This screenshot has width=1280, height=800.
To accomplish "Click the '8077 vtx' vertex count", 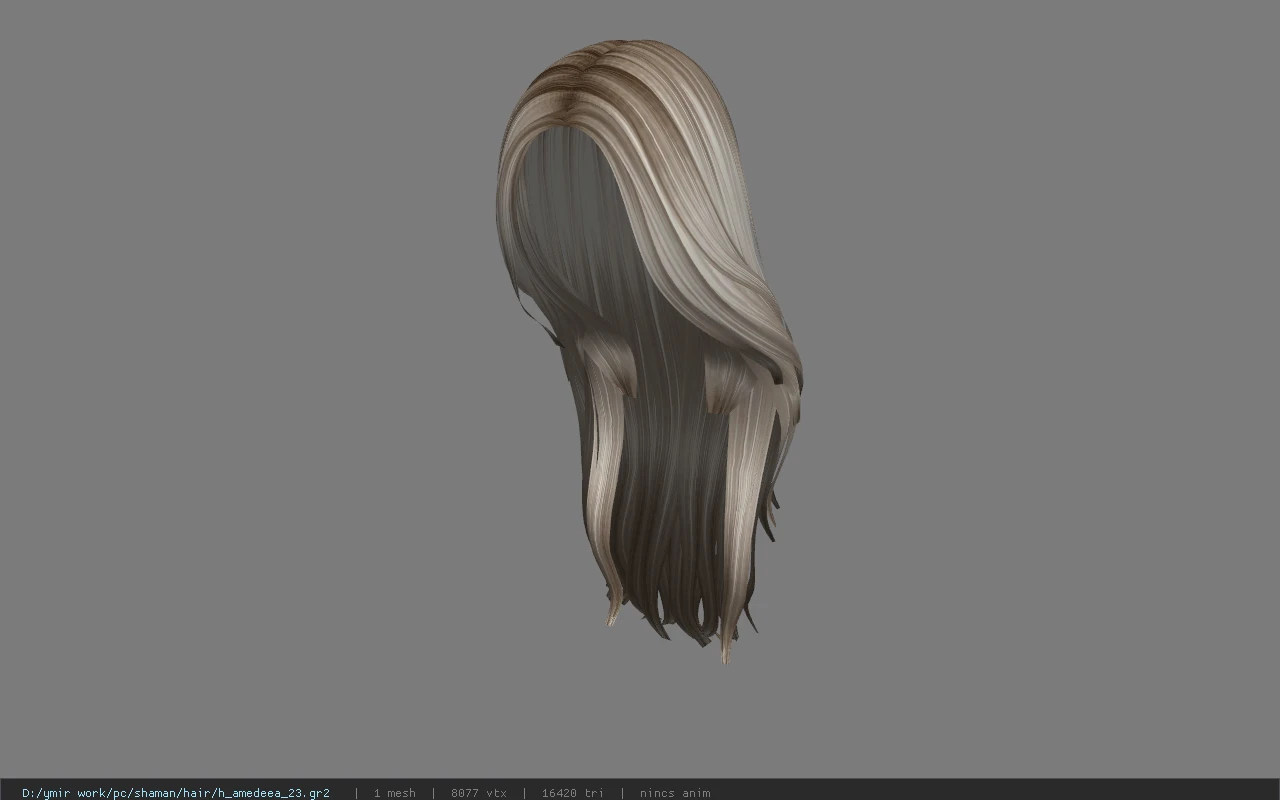I will click(x=479, y=793).
